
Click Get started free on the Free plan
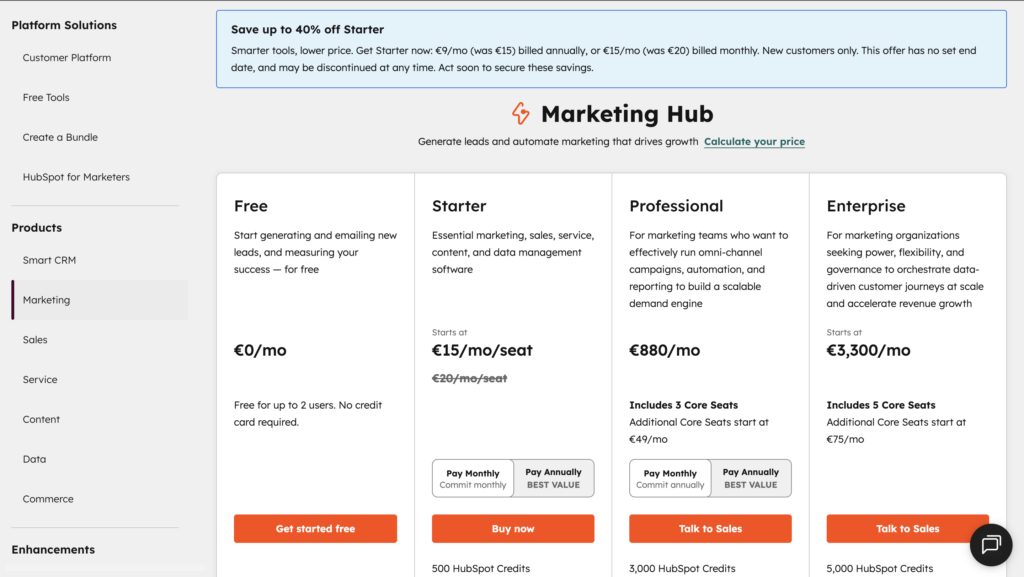(315, 528)
